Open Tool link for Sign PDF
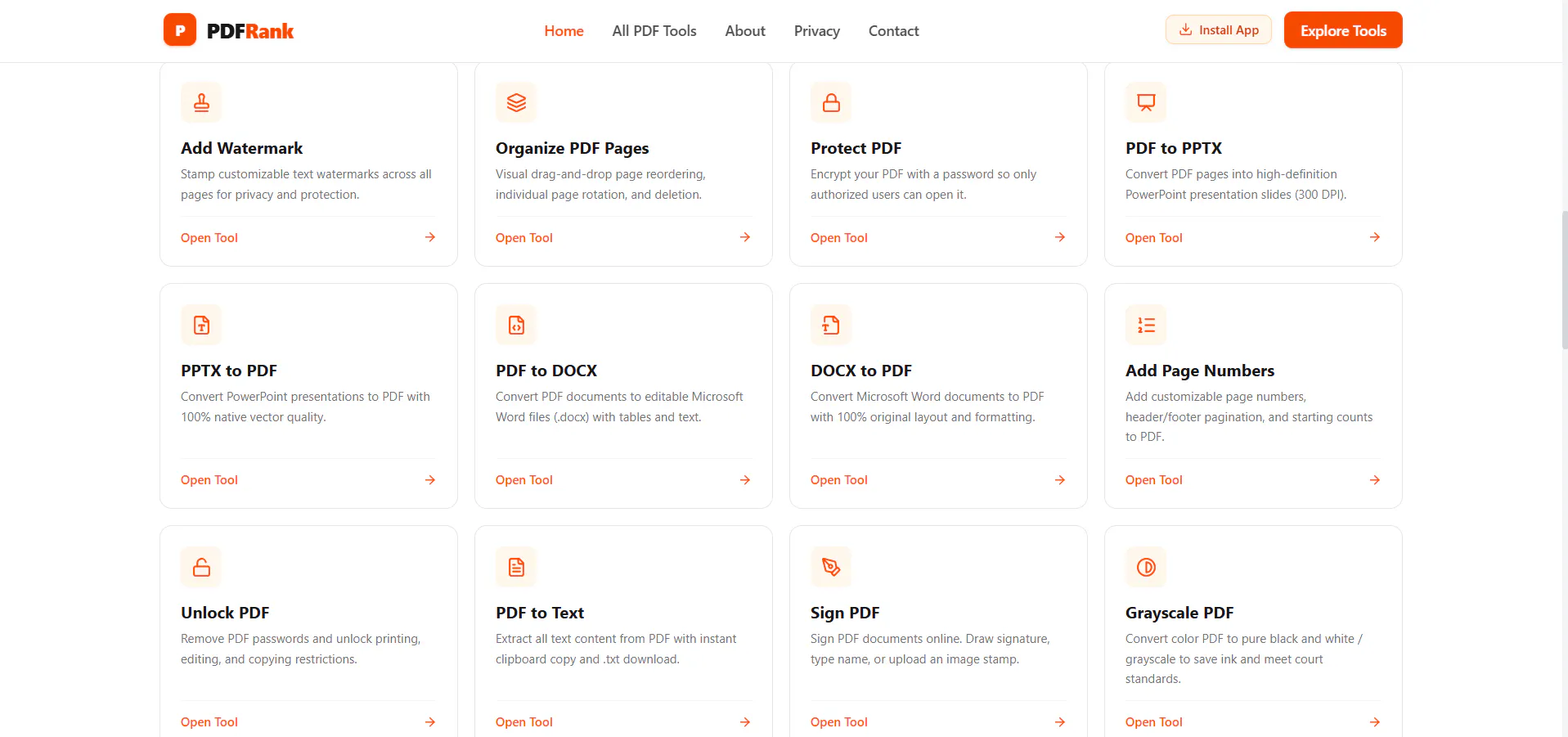The image size is (1568, 737). pos(839,722)
